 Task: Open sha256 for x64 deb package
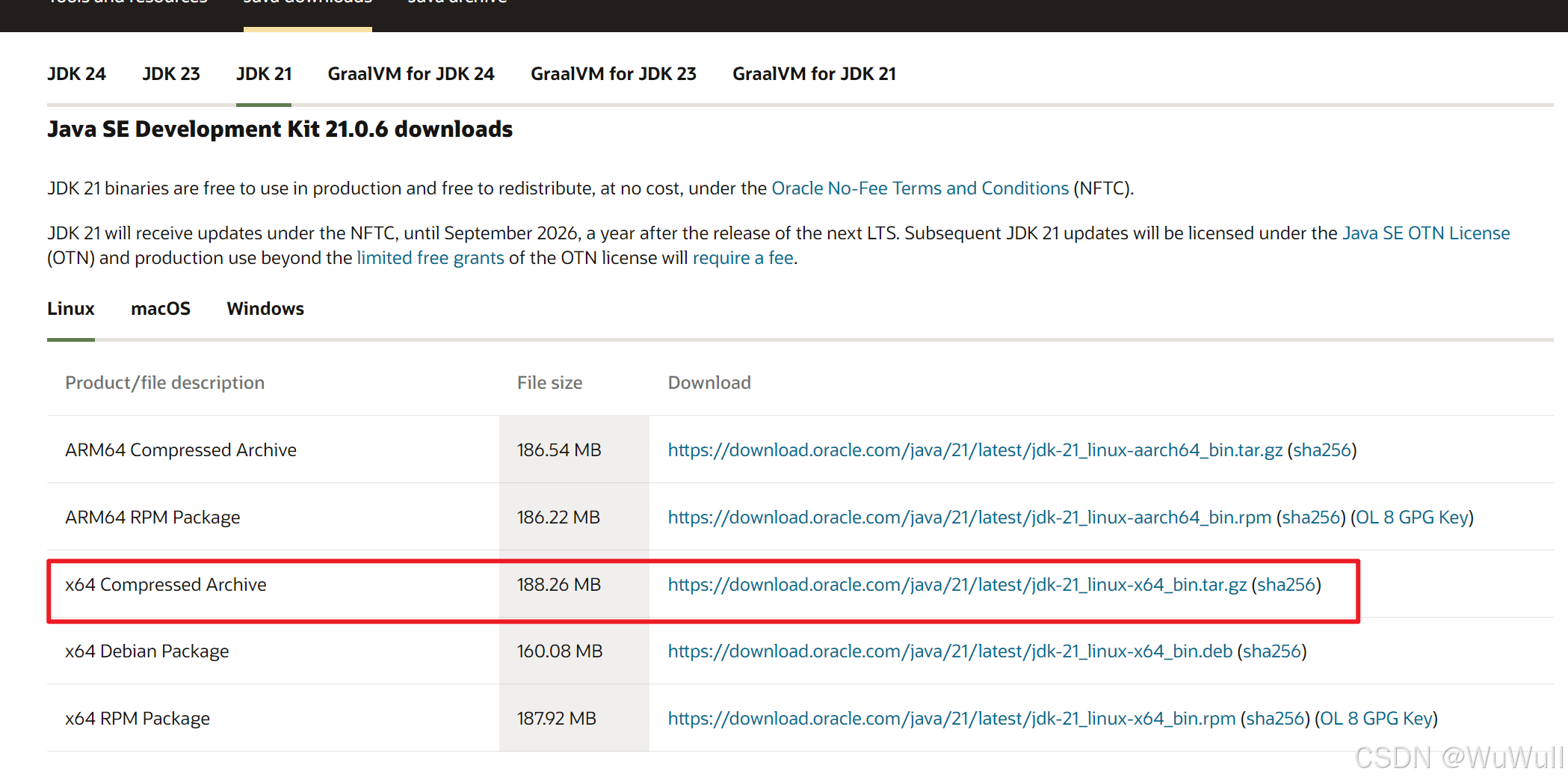(x=1272, y=651)
